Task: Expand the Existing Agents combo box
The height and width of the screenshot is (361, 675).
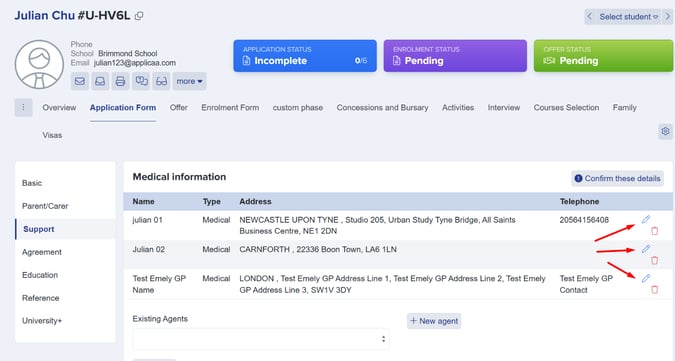Action: pos(261,339)
